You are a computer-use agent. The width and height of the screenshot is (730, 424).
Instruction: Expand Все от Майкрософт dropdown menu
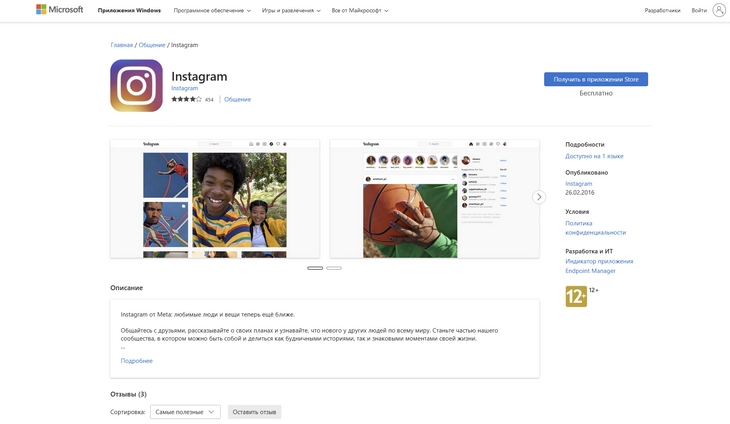(x=360, y=10)
